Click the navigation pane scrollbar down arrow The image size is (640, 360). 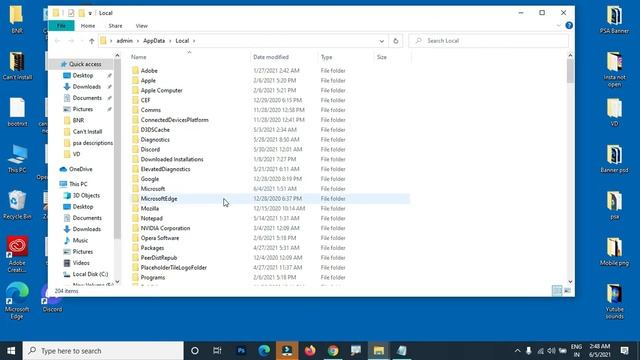pyautogui.click(x=118, y=282)
